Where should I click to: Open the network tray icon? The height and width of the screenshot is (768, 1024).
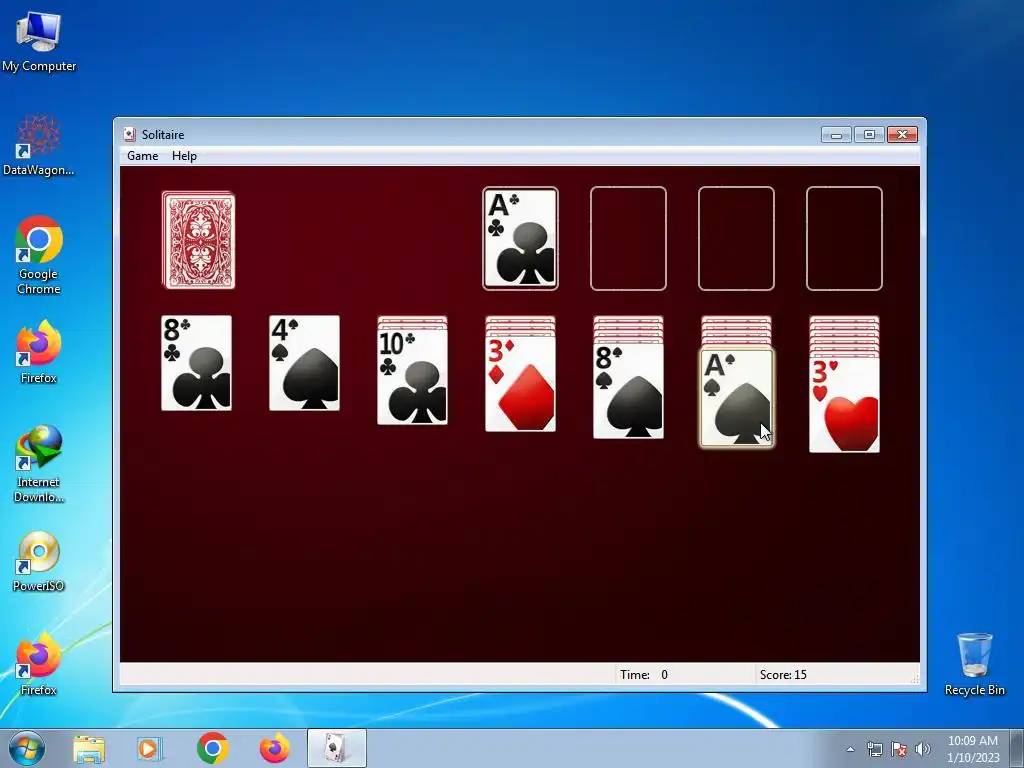(874, 749)
